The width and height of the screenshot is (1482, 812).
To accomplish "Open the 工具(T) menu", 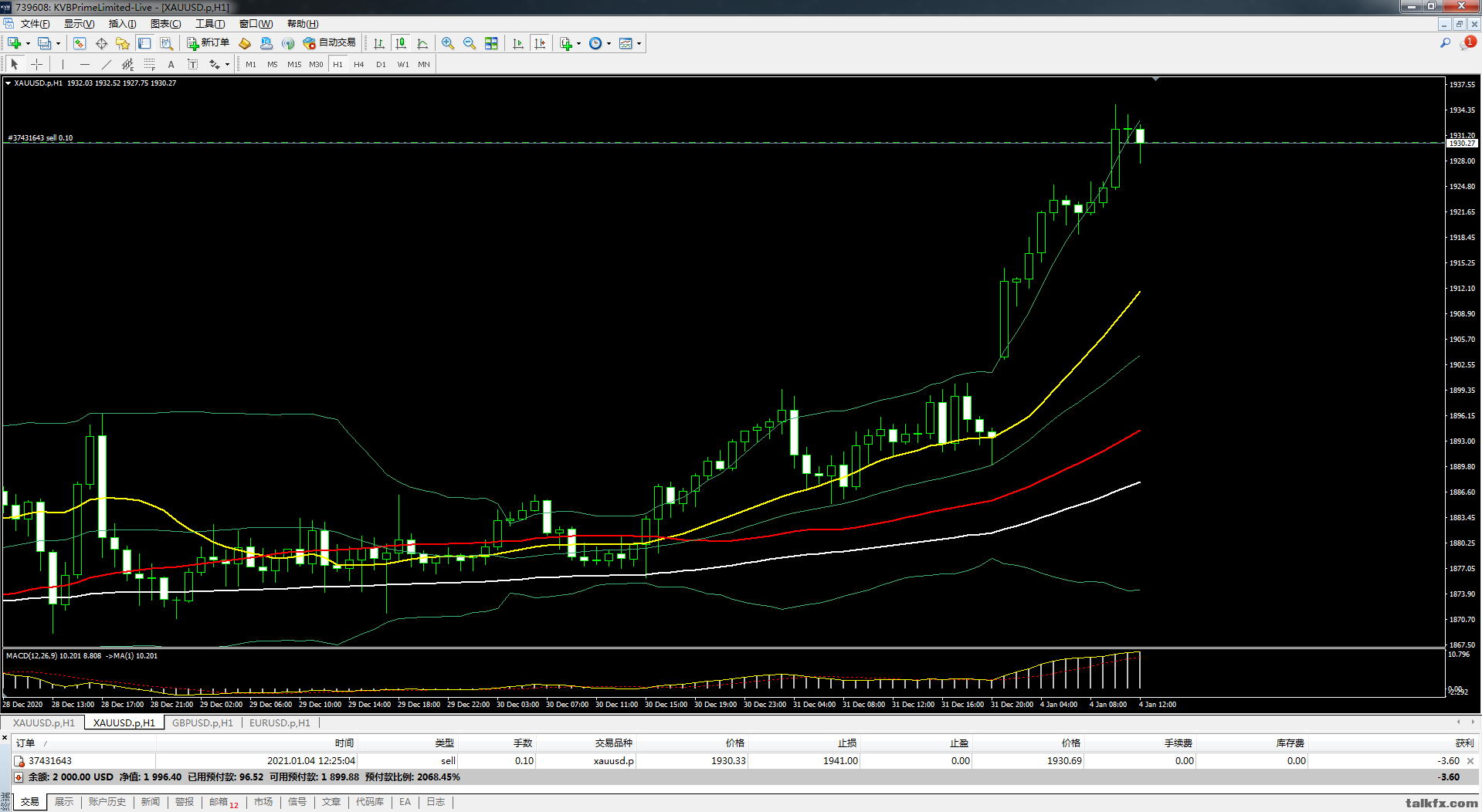I will 210,24.
